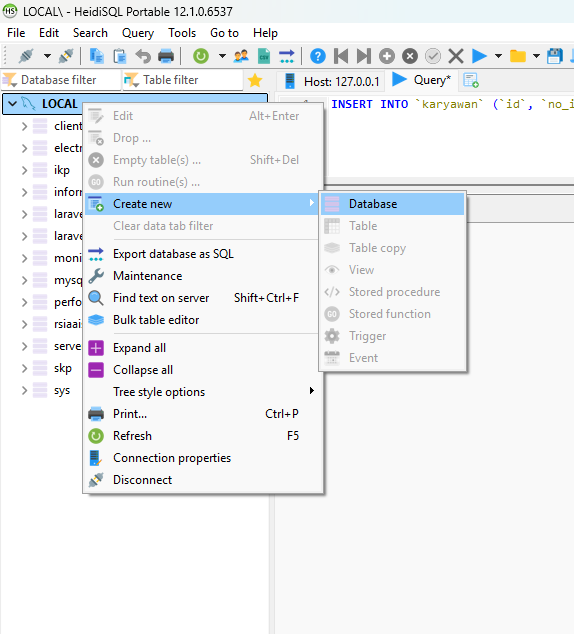Open the File menu
The width and height of the screenshot is (574, 634).
pyautogui.click(x=16, y=33)
